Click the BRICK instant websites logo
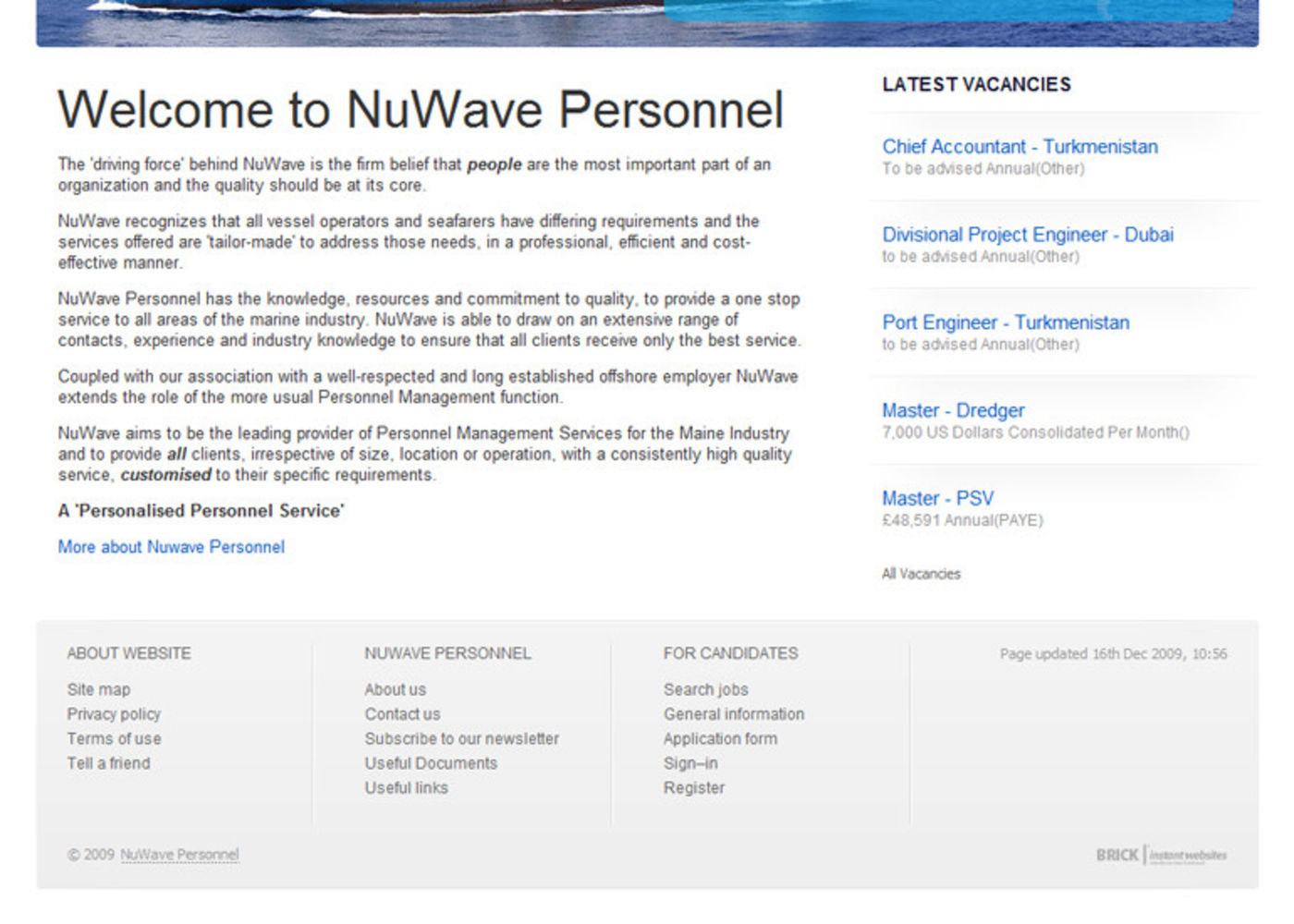1294x924 pixels. point(1161,855)
